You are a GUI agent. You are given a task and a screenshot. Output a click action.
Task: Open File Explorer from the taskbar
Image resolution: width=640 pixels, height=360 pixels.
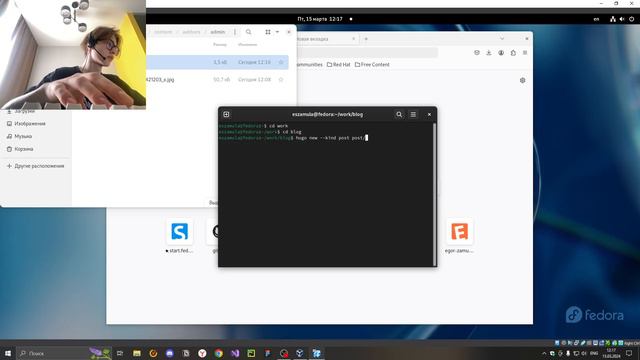(137, 353)
